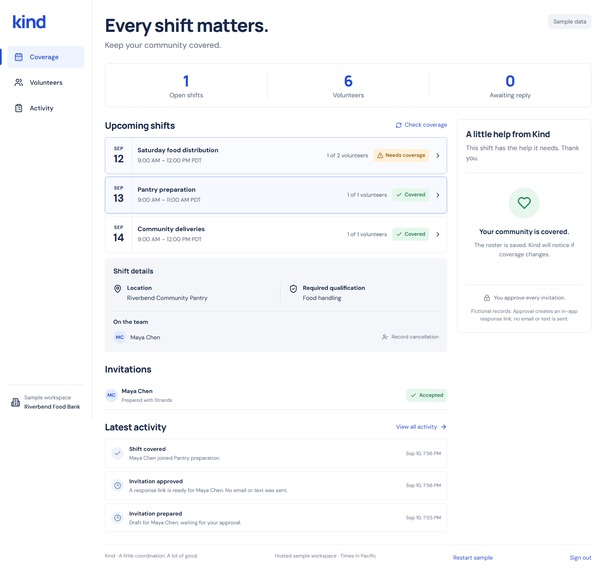Open View all activity link
Viewport: 604px width, 573px height.
pyautogui.click(x=421, y=427)
